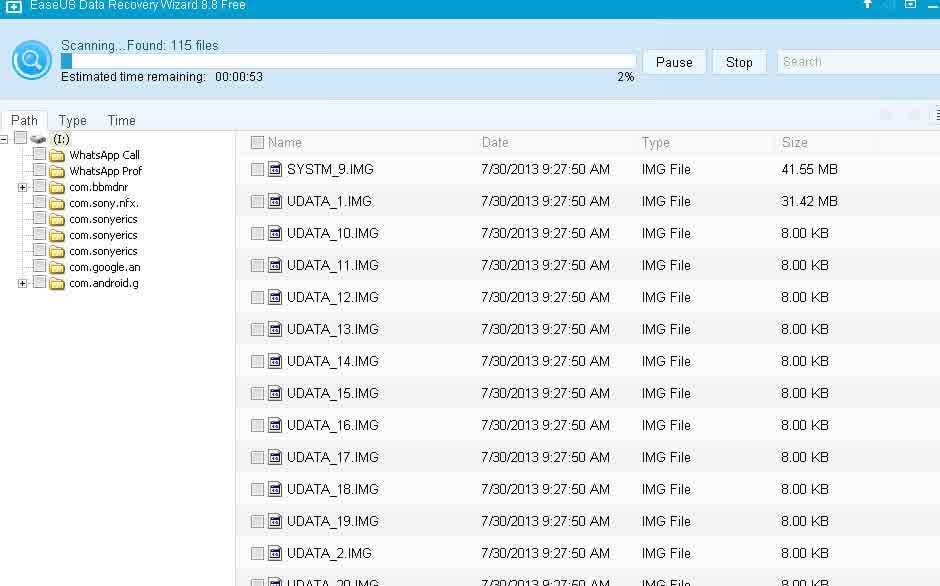
Task: Pause the current scan
Action: point(674,61)
